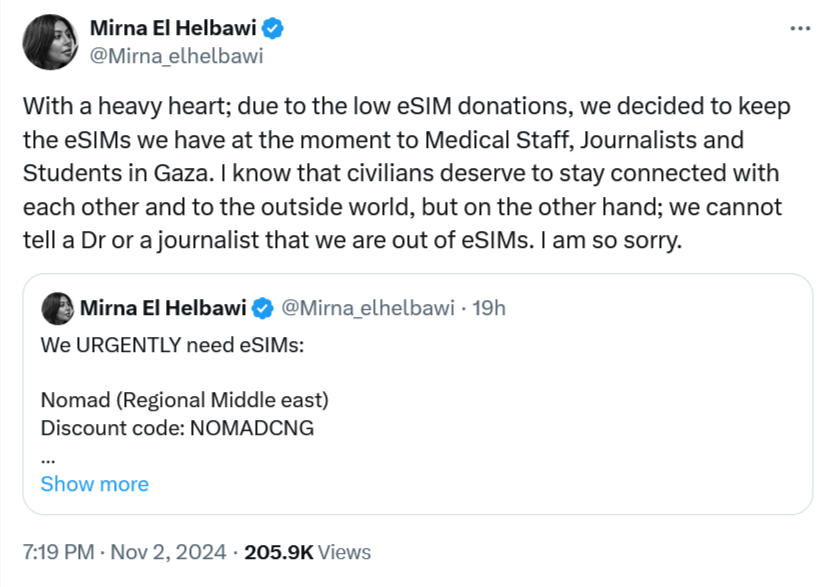The image size is (835, 587).
Task: Open the quoted tweet's 19h timestamp
Action: click(488, 307)
